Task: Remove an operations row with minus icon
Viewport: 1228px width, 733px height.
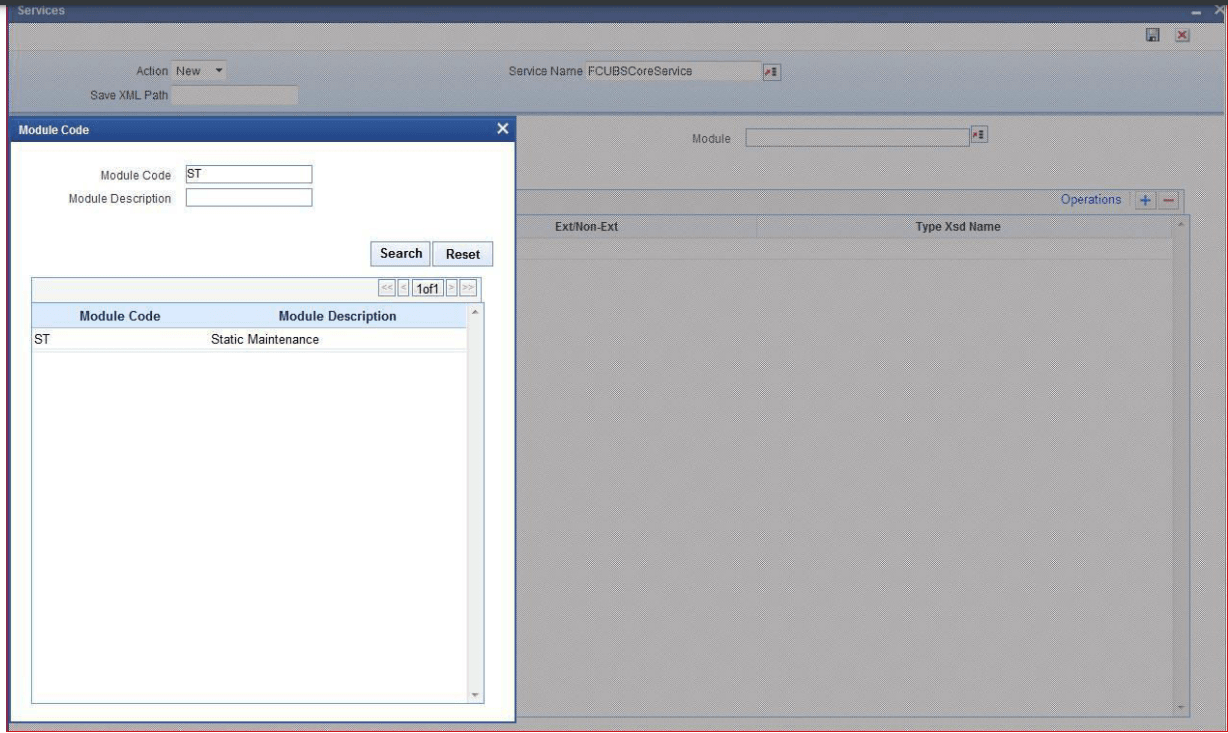Action: coord(1167,200)
